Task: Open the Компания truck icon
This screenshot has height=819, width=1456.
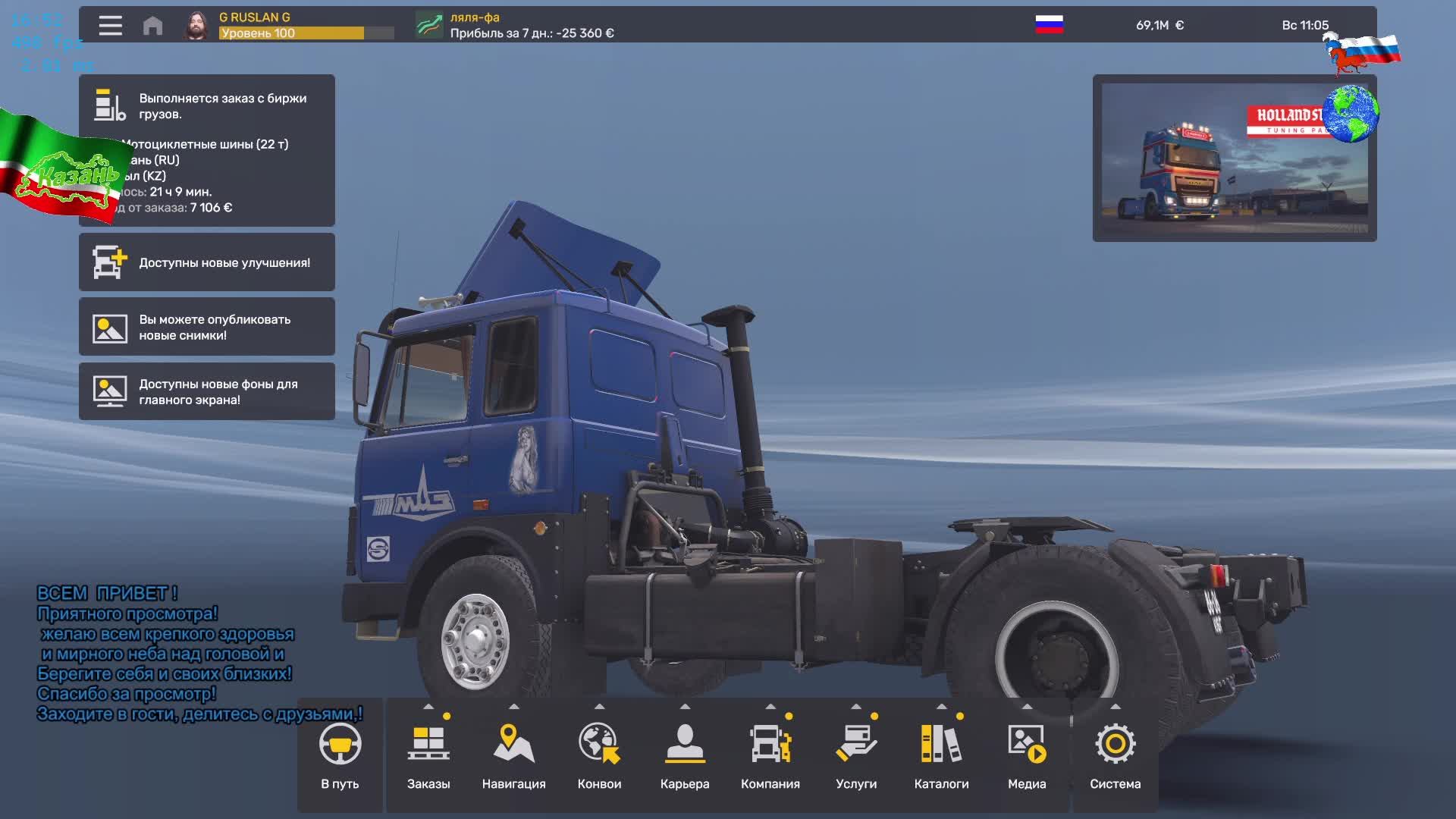Action: [x=770, y=743]
